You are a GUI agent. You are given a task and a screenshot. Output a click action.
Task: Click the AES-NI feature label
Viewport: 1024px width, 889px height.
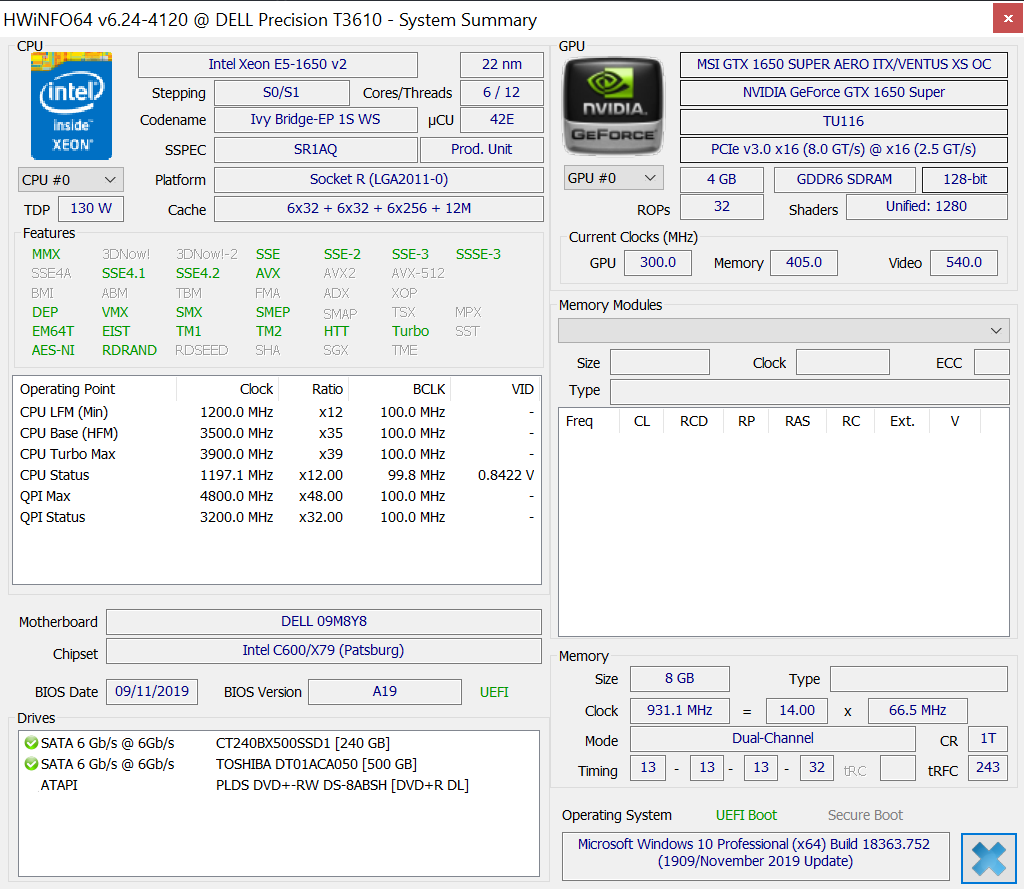54,350
